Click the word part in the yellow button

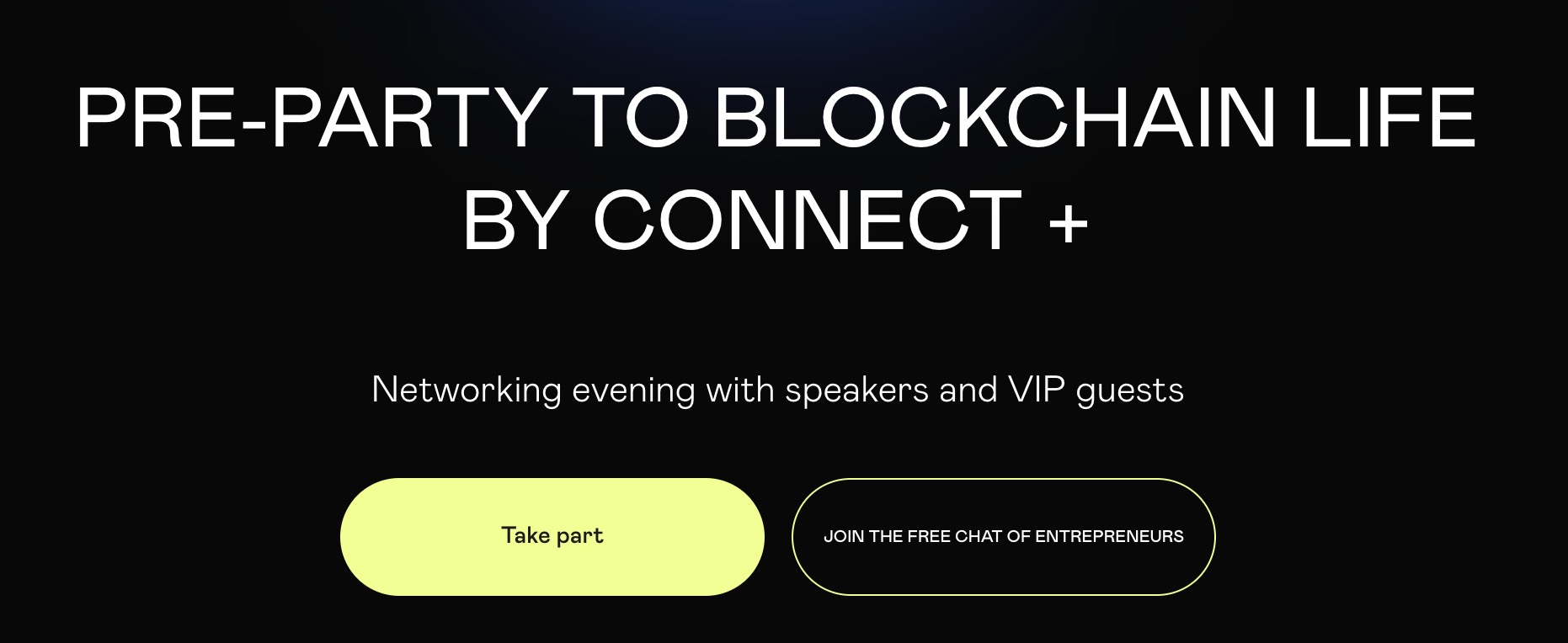coord(580,537)
